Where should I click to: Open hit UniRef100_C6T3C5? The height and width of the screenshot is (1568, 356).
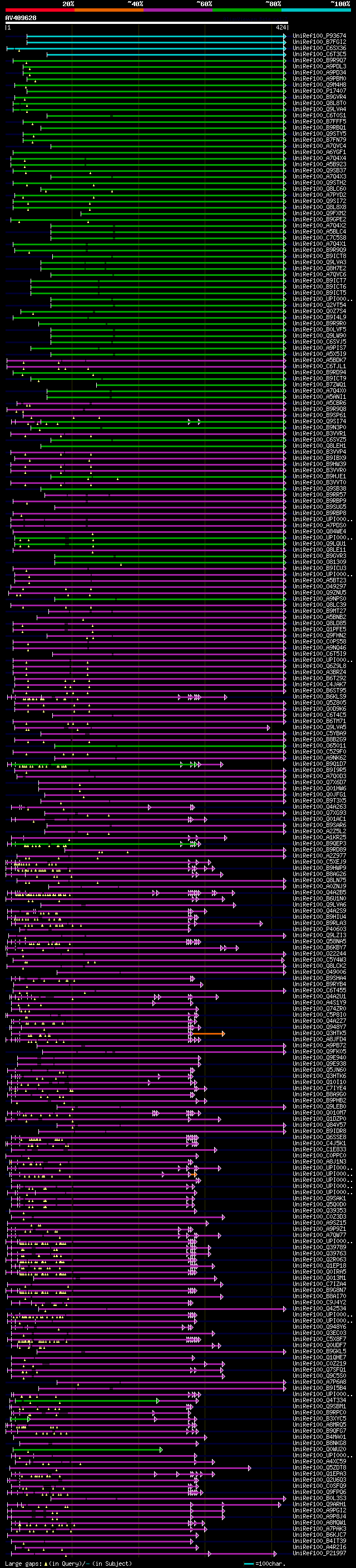(319, 54)
